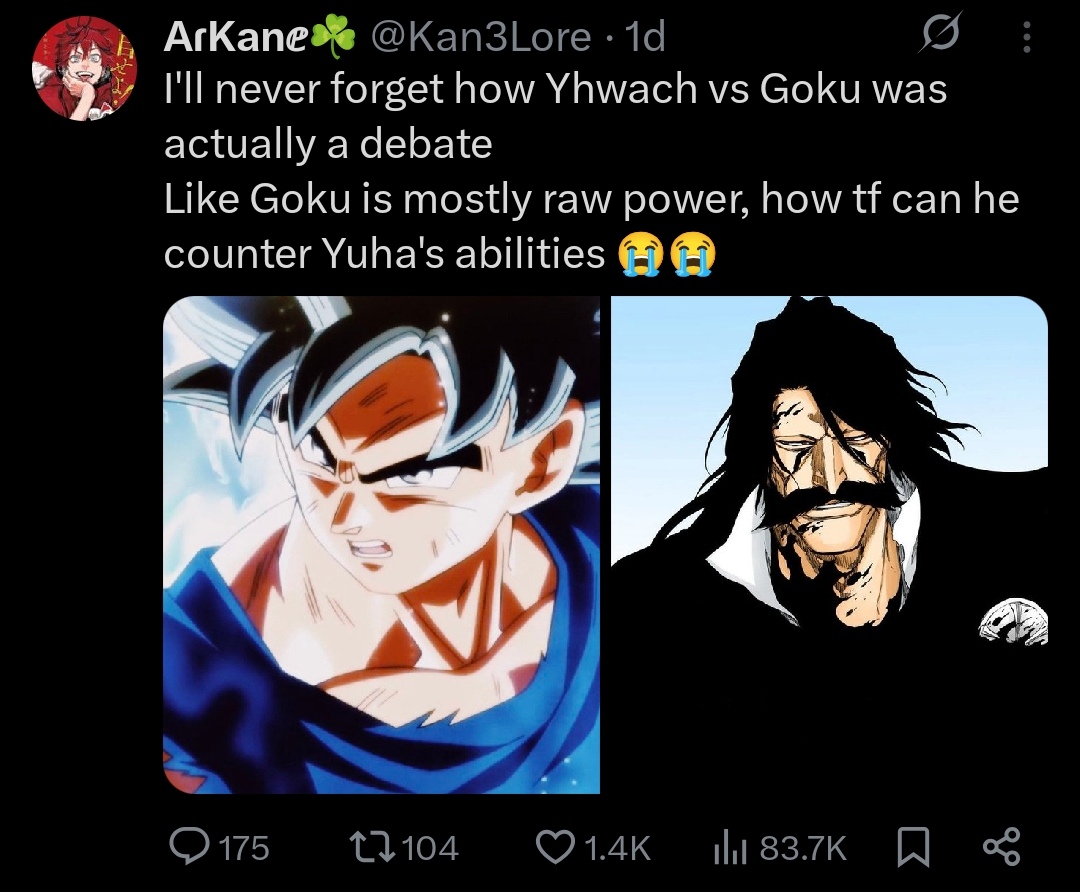Screen dimensions: 1080x892
Task: Click the tweet text about Yhwach vs Goku
Action: pyautogui.click(x=591, y=172)
